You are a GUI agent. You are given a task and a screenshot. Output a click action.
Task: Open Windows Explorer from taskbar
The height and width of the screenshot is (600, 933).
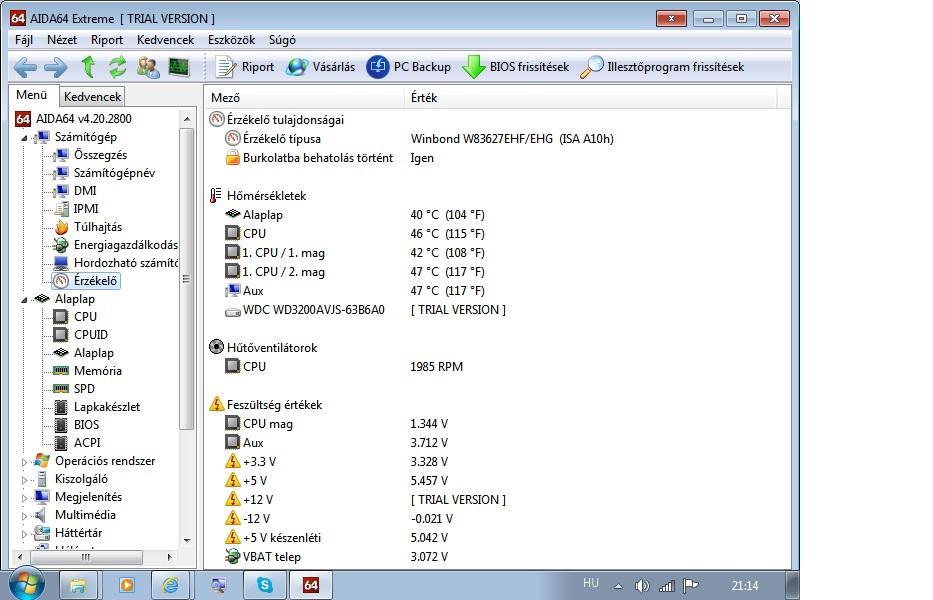click(77, 585)
